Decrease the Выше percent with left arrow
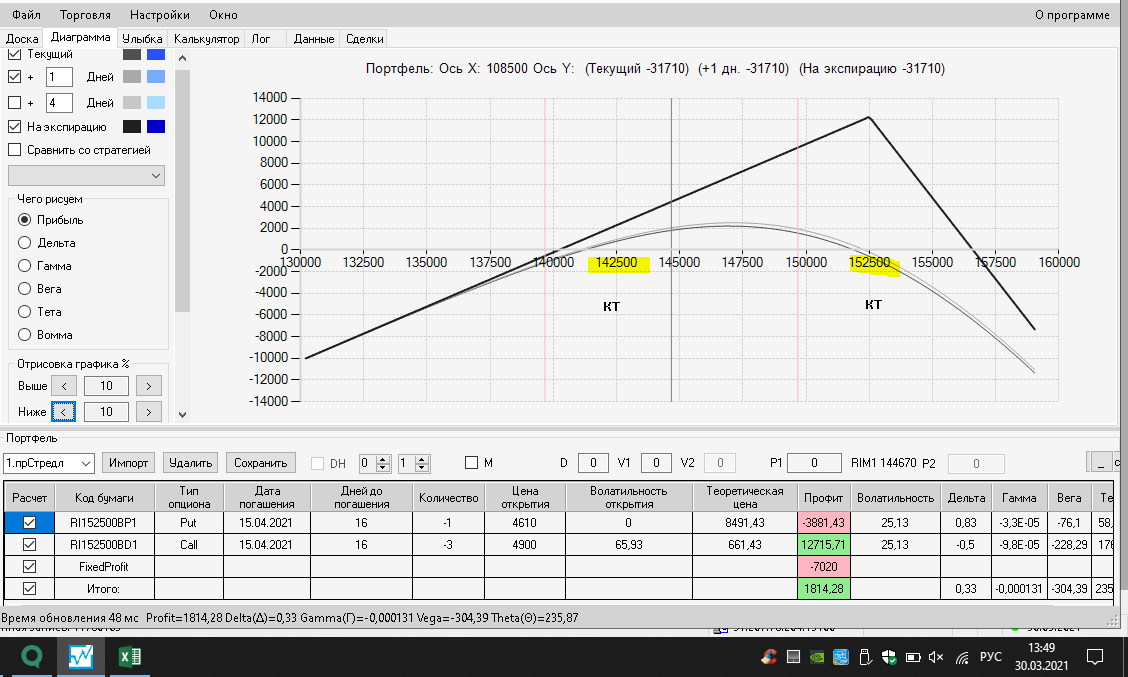This screenshot has height=677, width=1128. 63,386
